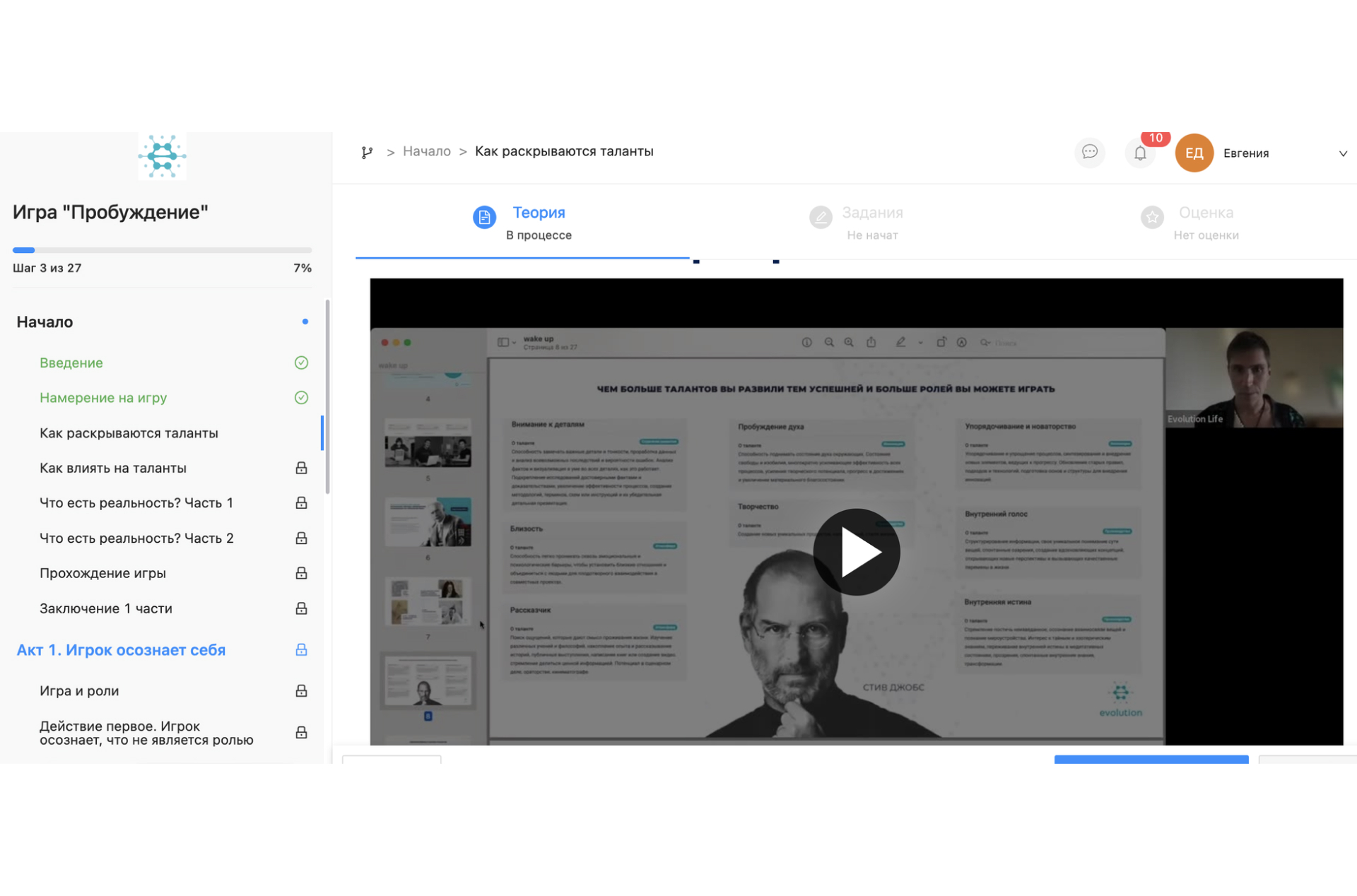Open the chat messages icon
This screenshot has height=896, width=1357.
pyautogui.click(x=1089, y=152)
